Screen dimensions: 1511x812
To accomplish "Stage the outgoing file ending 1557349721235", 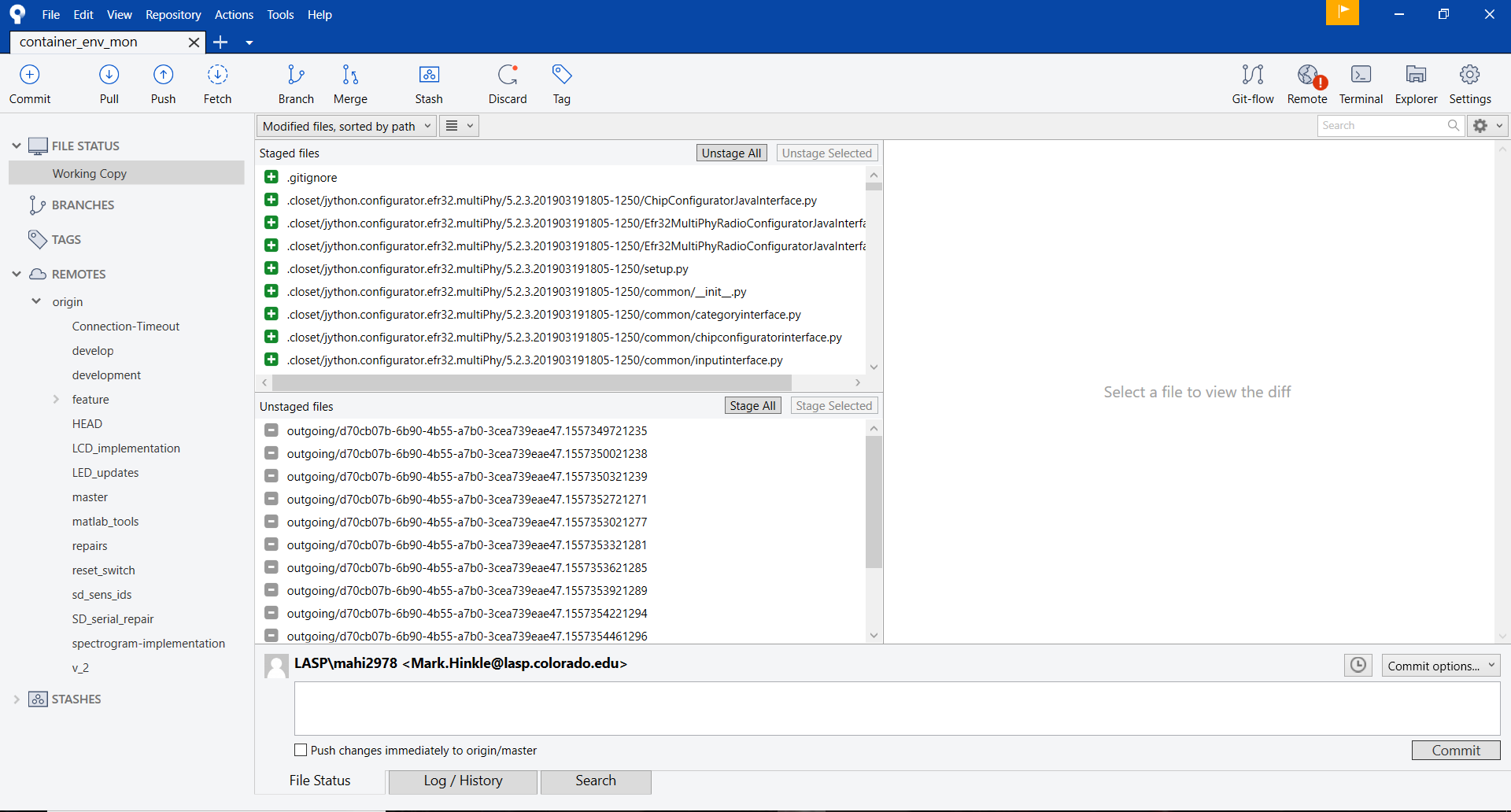I will [272, 430].
